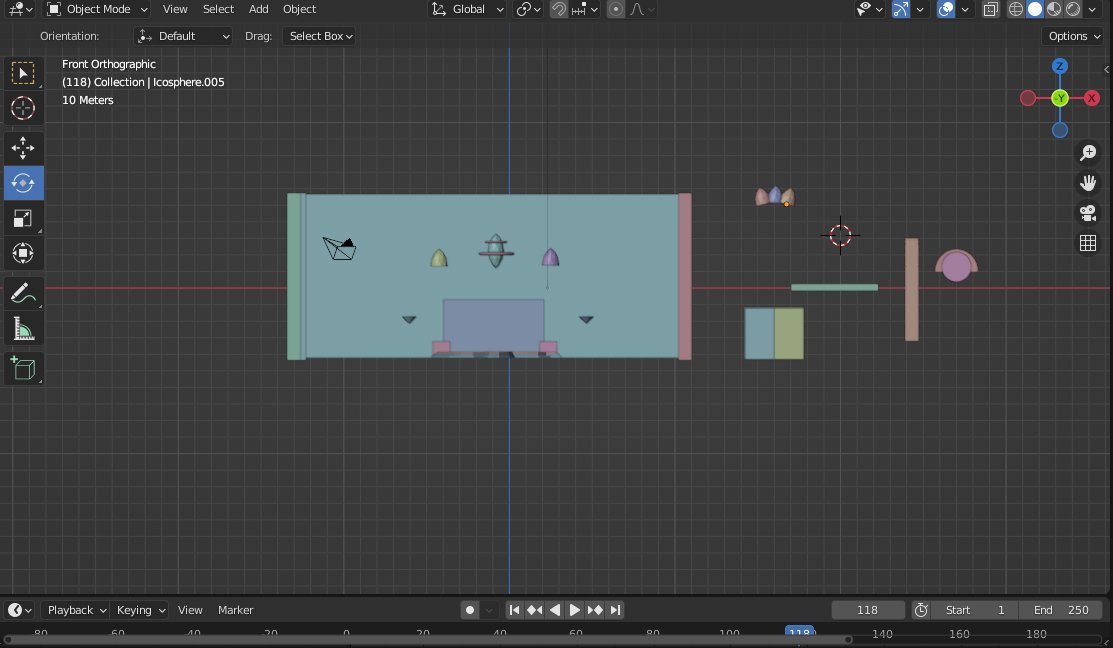Pick the Measure tool

[x=23, y=329]
